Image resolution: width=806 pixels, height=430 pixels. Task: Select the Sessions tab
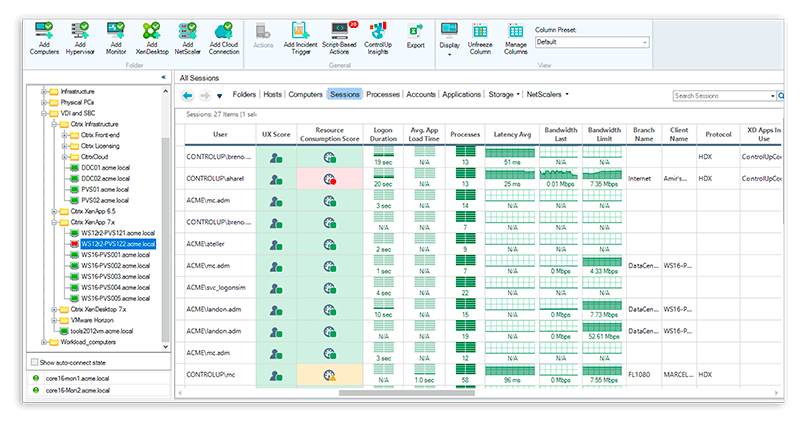344,95
